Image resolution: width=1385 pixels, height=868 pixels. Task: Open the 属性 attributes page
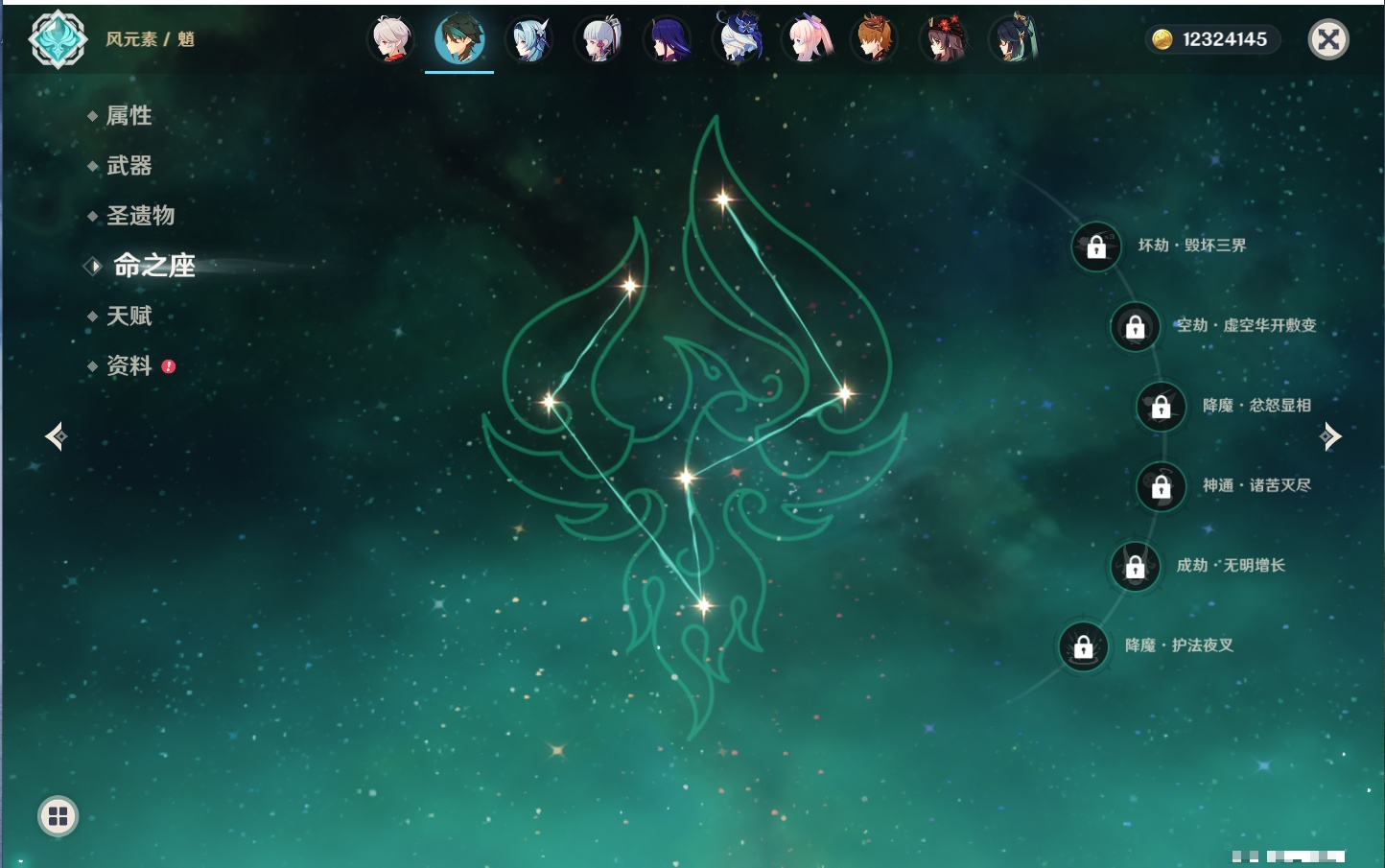129,116
